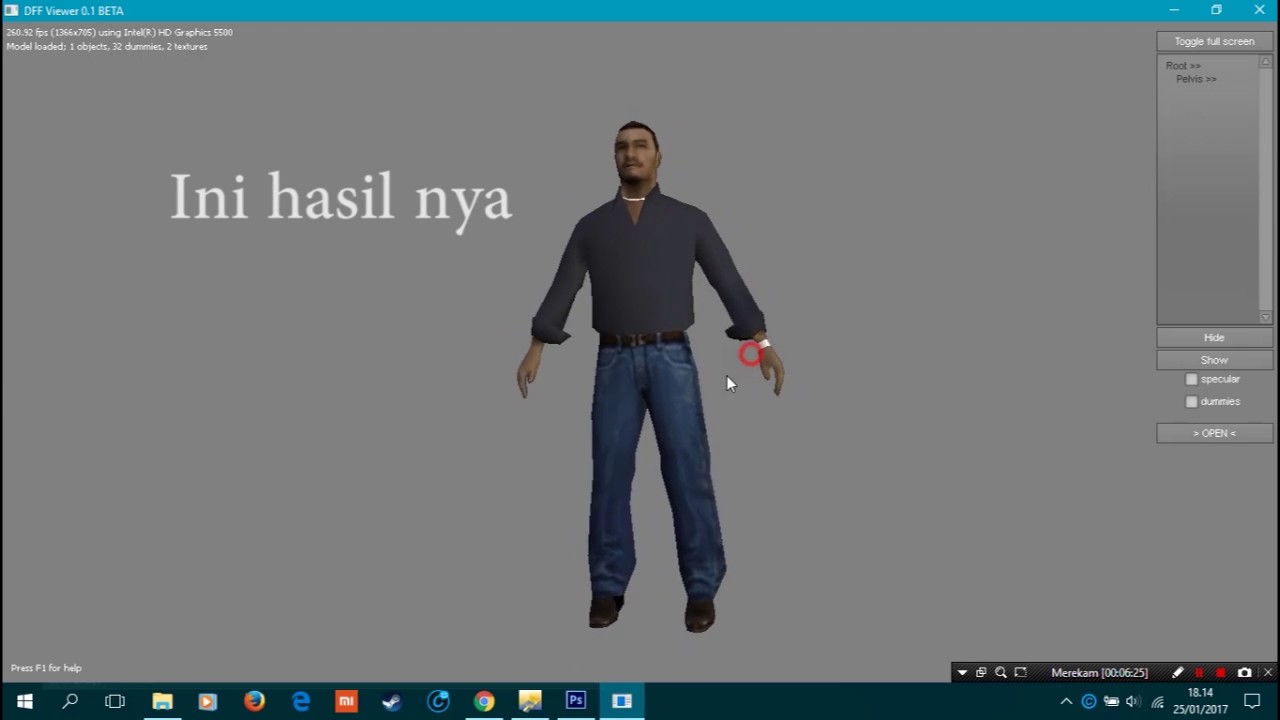Click the recorder magnifier zoom icon
This screenshot has width=1280, height=720.
pyautogui.click(x=1001, y=673)
